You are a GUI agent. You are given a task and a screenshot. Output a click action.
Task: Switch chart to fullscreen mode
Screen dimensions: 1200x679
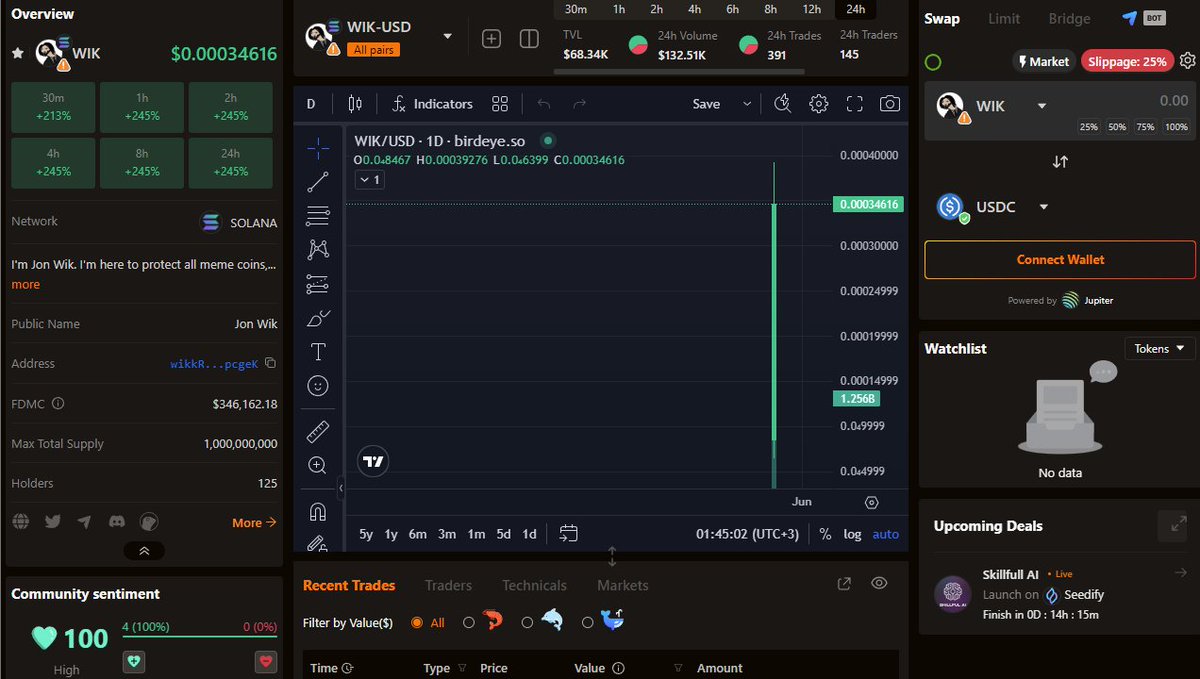coord(854,104)
